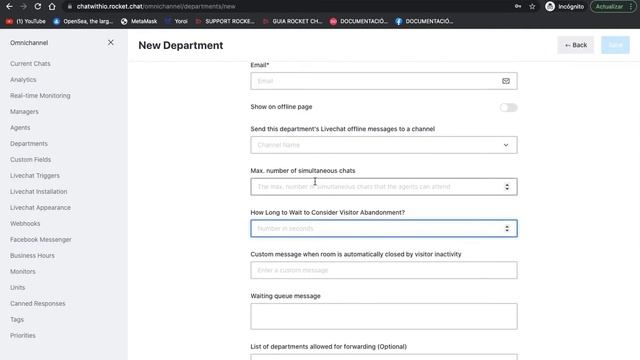The height and width of the screenshot is (360, 640).
Task: Open the Incógnito profile icon
Action: [x=550, y=7]
